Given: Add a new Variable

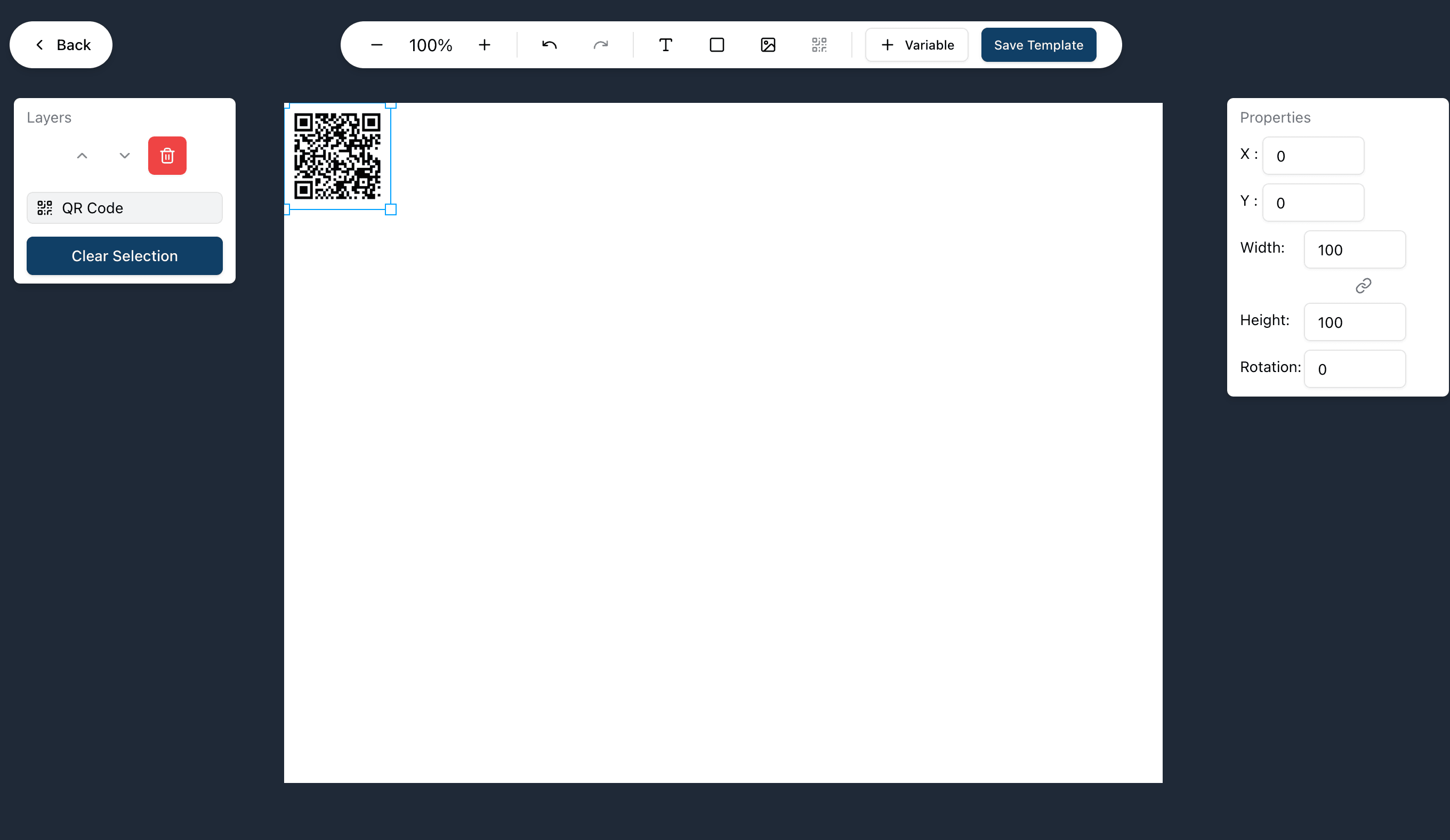Looking at the screenshot, I should pos(916,44).
